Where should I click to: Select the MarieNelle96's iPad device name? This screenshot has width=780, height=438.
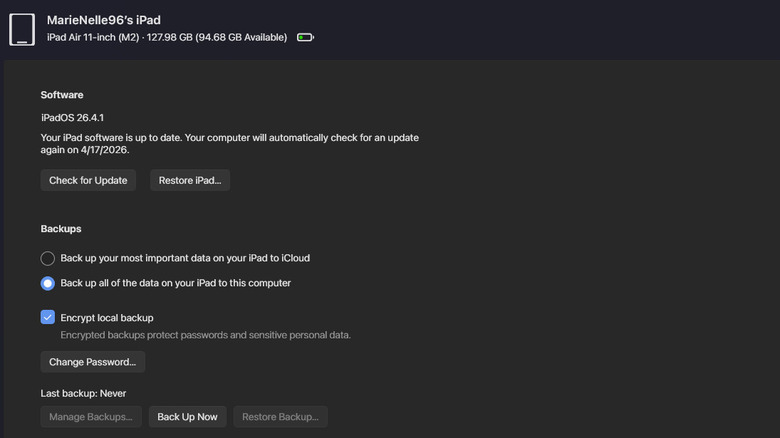(x=103, y=20)
